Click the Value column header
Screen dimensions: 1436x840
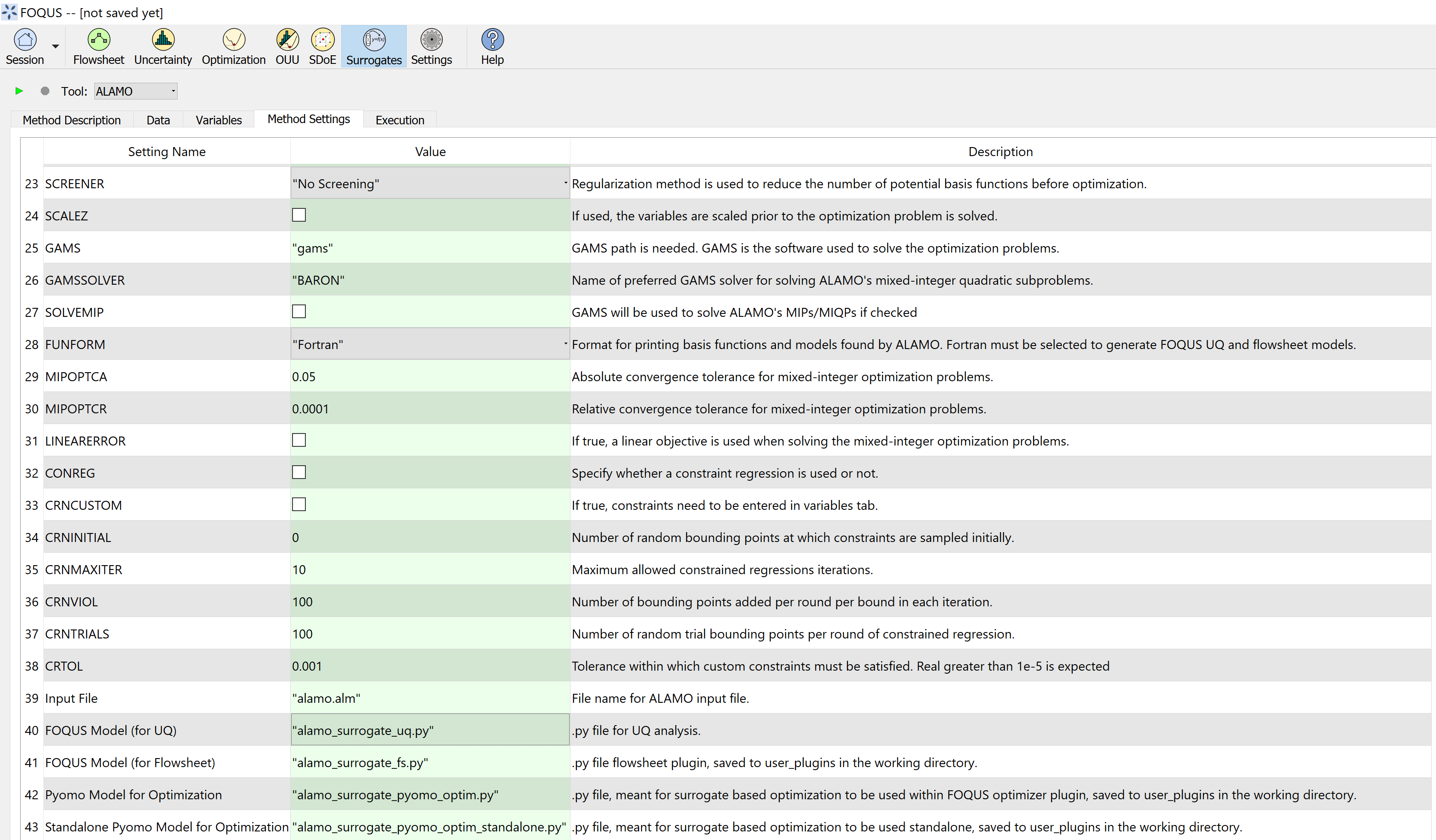coord(430,151)
